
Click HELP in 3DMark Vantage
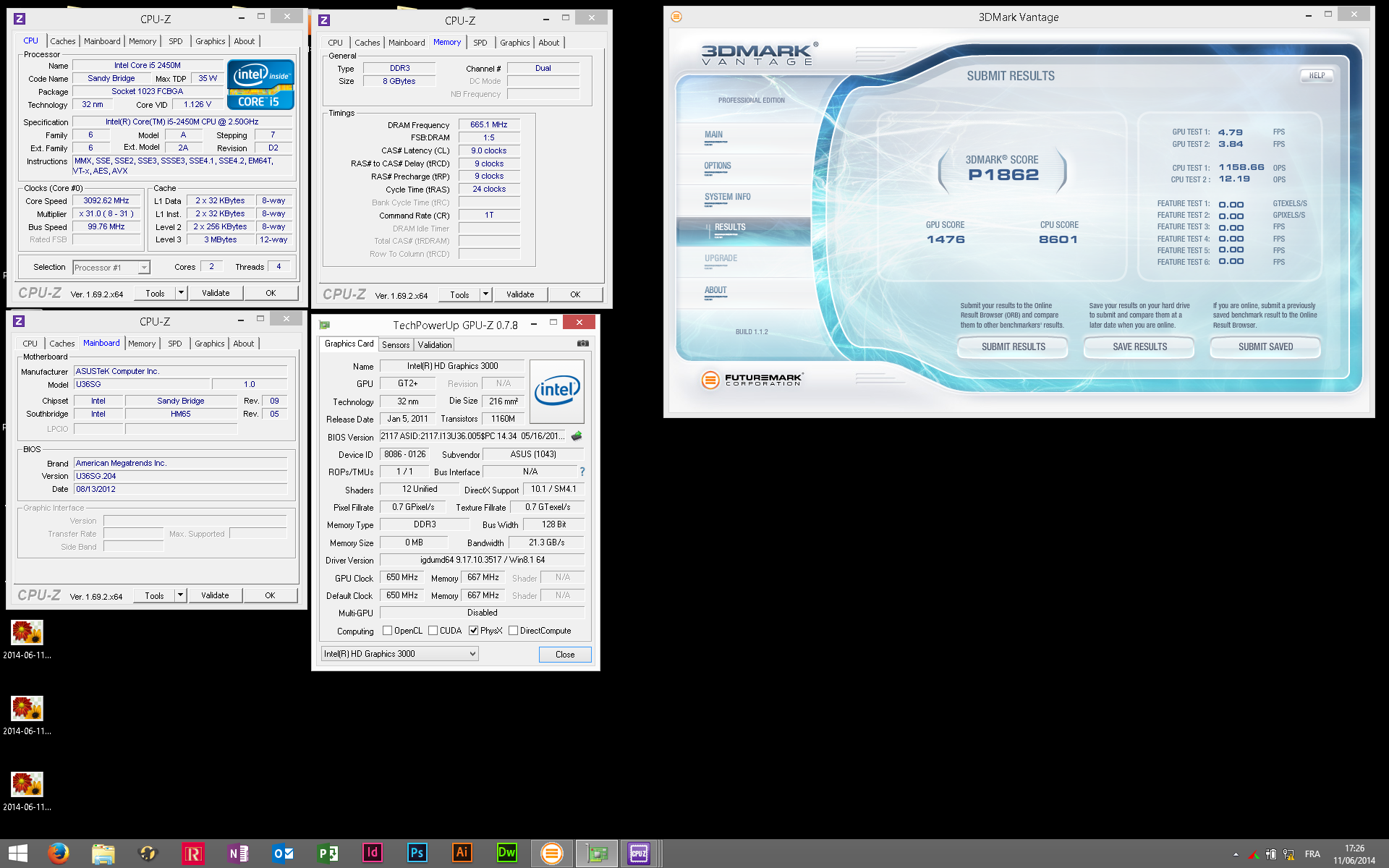coord(1317,75)
